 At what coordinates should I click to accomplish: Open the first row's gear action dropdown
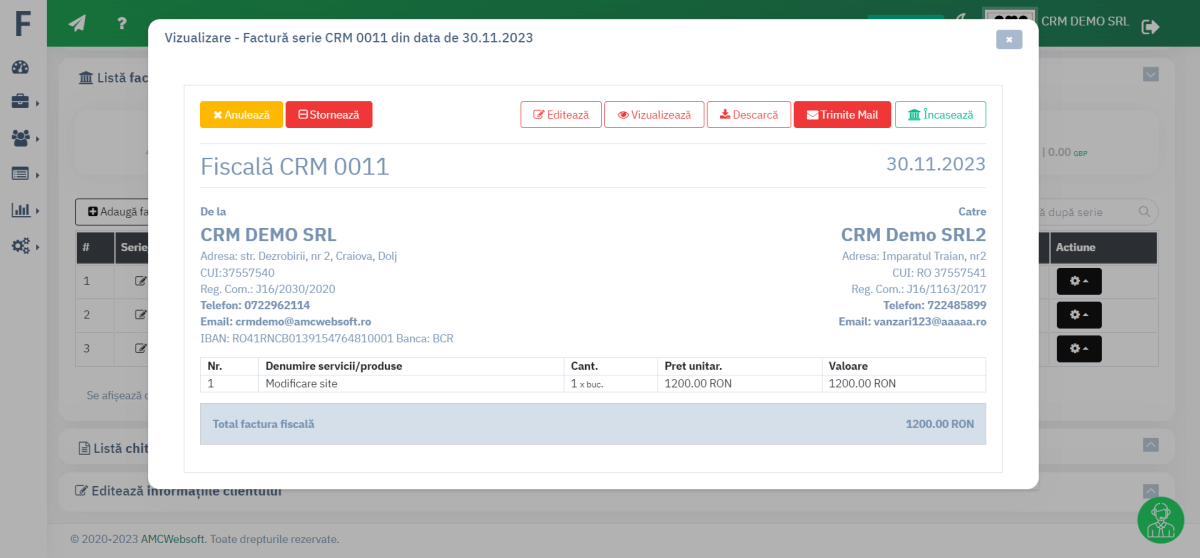[x=1078, y=281]
